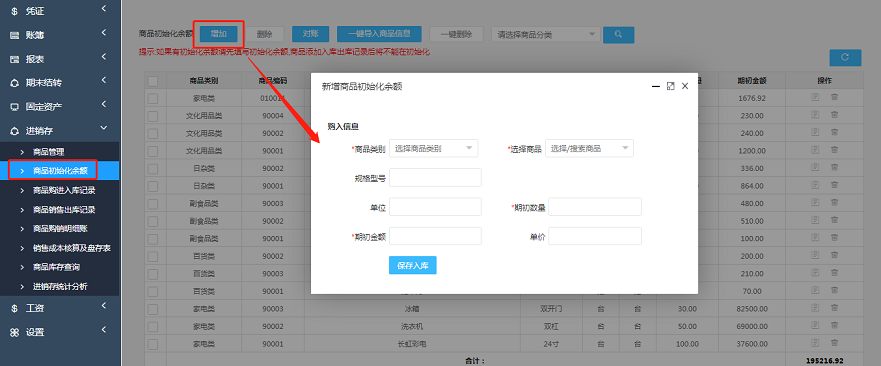881x366 pixels.
Task: Click trash icon in the 230.00 row
Action: tap(834, 115)
